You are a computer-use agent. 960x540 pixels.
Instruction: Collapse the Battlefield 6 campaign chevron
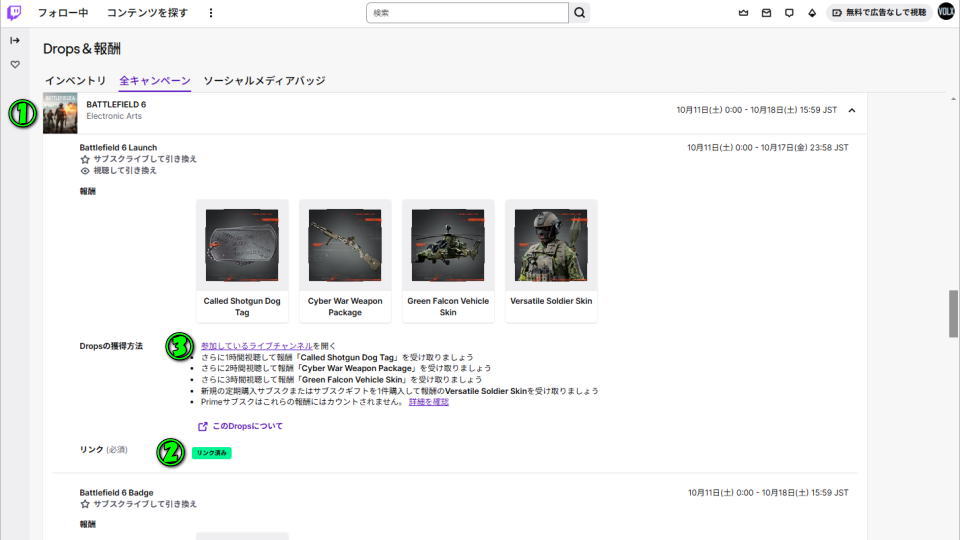tap(851, 110)
